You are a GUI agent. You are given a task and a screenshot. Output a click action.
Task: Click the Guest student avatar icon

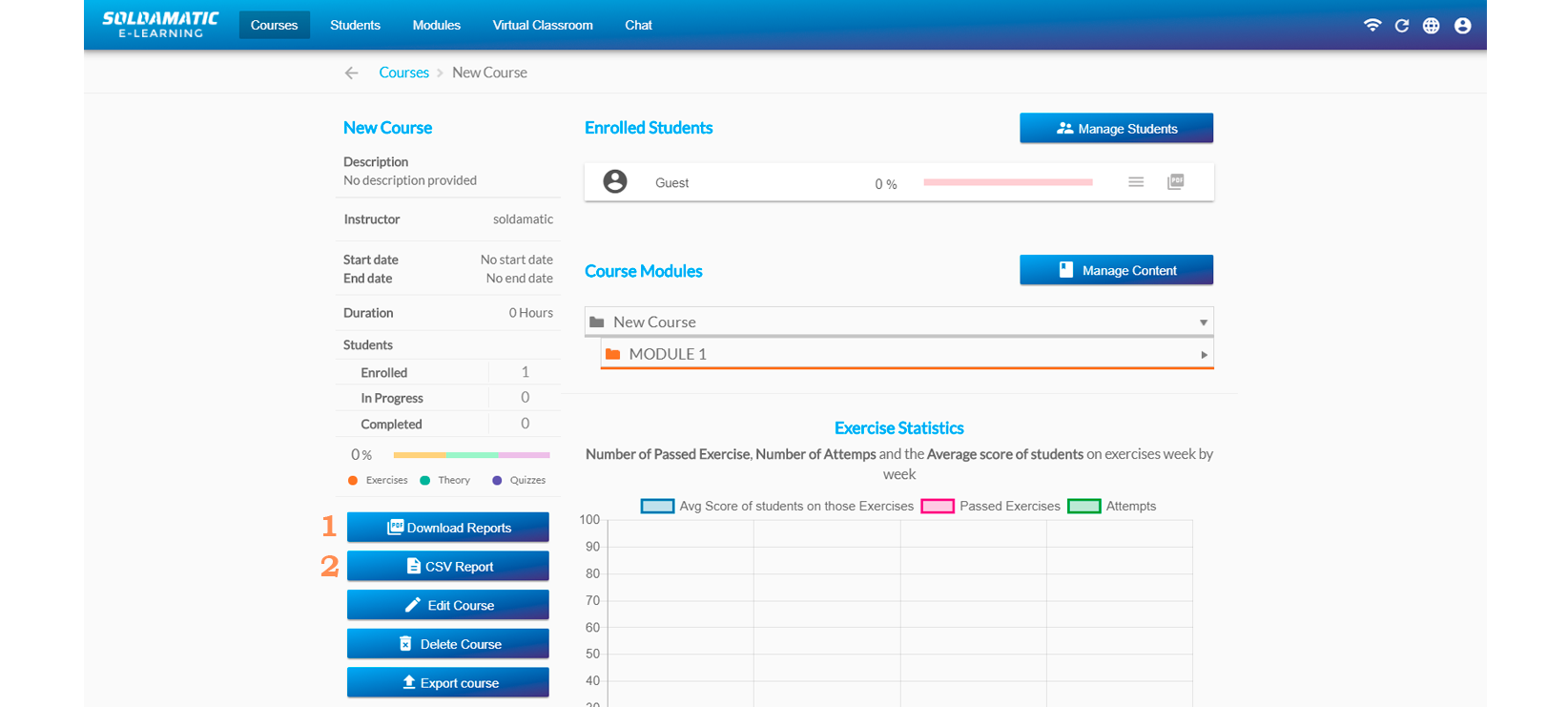615,182
